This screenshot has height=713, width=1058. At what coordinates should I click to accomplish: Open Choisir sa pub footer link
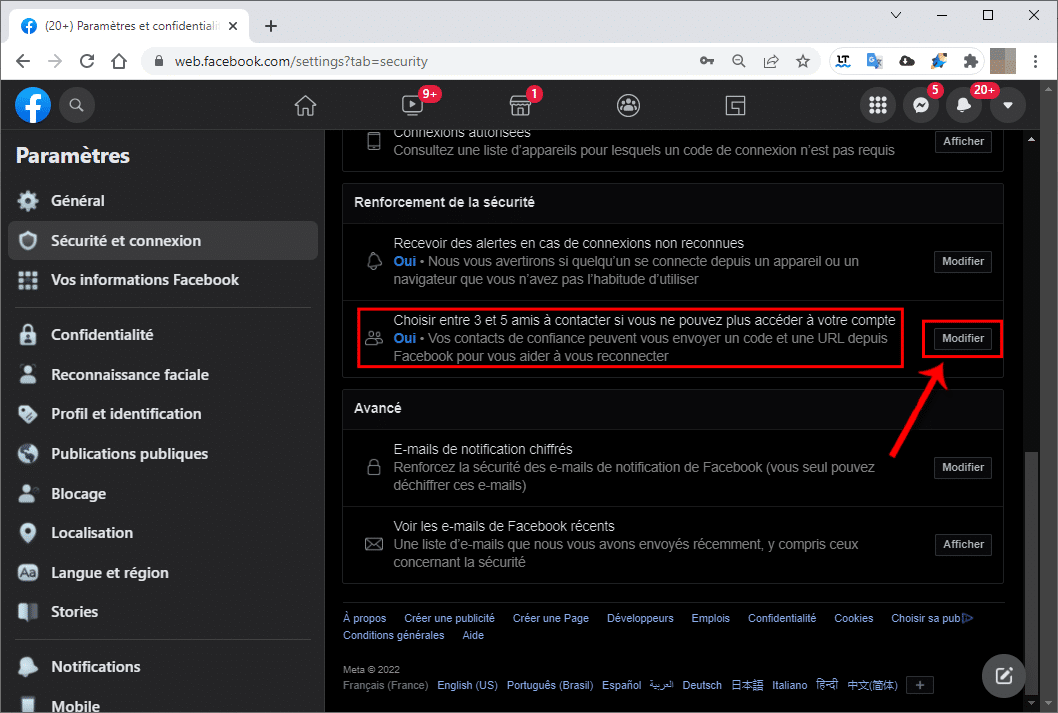(x=932, y=619)
